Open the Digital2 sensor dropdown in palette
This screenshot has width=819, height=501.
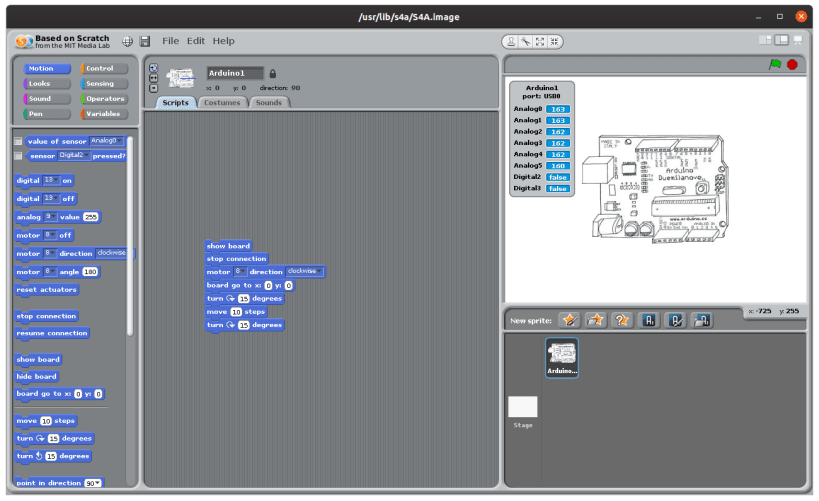(x=73, y=156)
